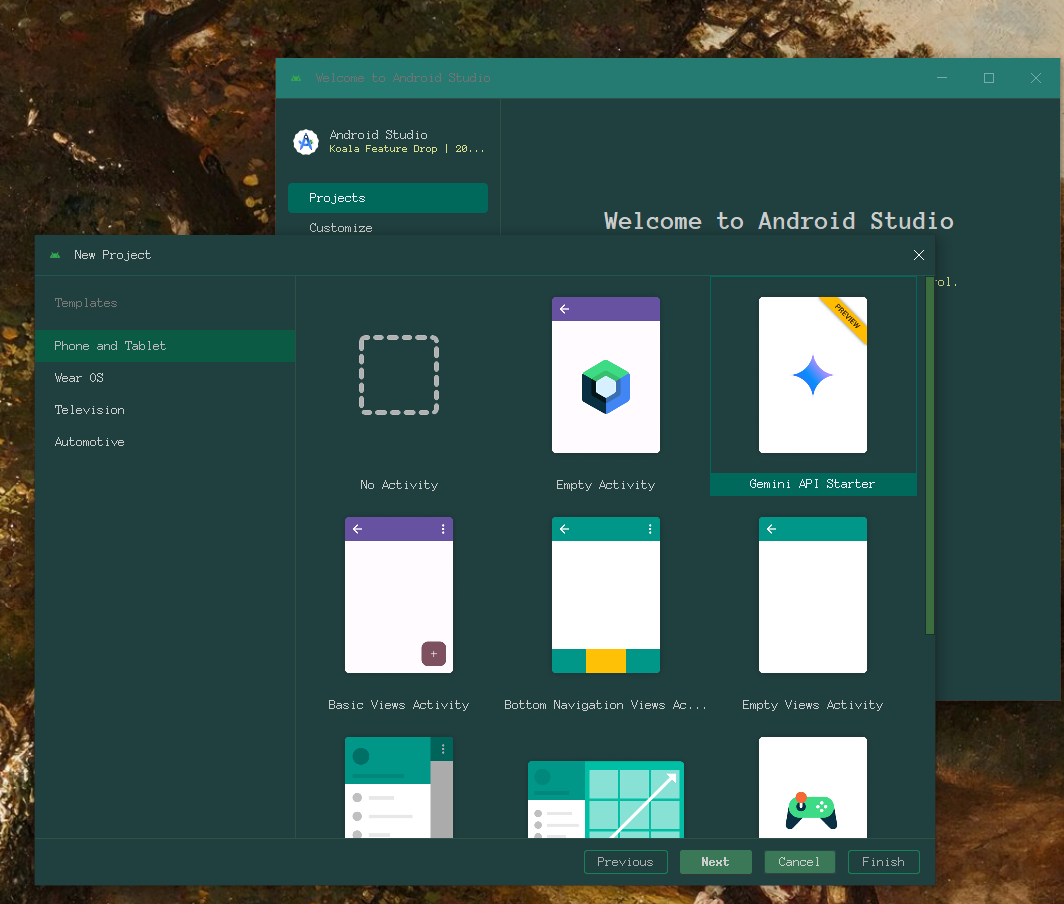This screenshot has width=1064, height=904.
Task: Proceed with the Next button
Action: [x=715, y=862]
